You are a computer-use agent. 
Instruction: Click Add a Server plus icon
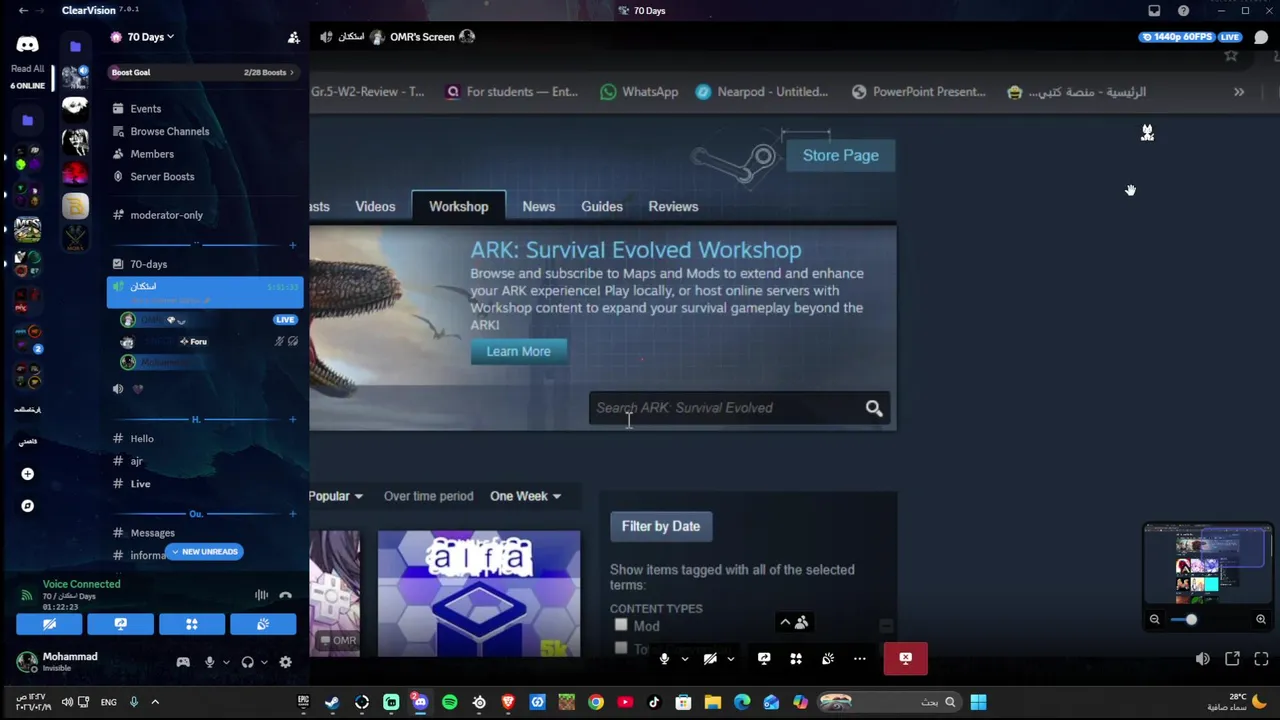pyautogui.click(x=27, y=474)
